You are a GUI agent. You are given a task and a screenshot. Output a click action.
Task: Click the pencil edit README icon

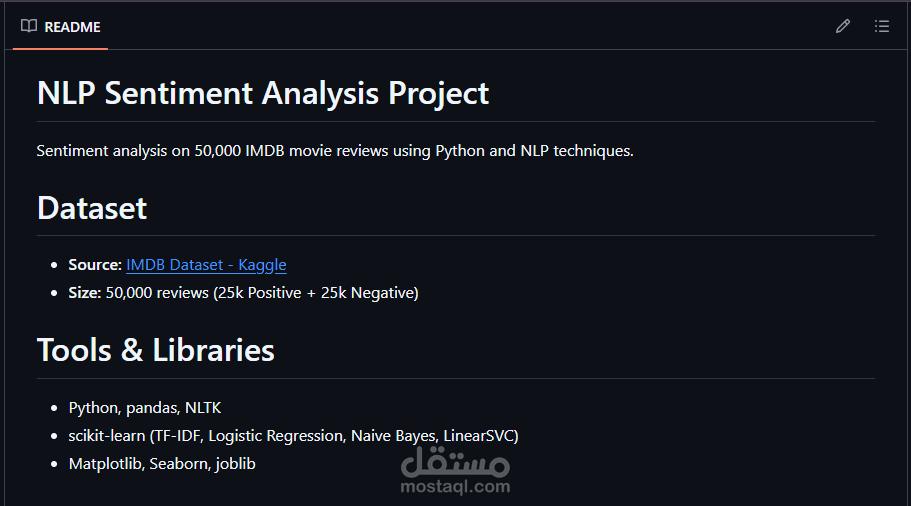(x=843, y=27)
